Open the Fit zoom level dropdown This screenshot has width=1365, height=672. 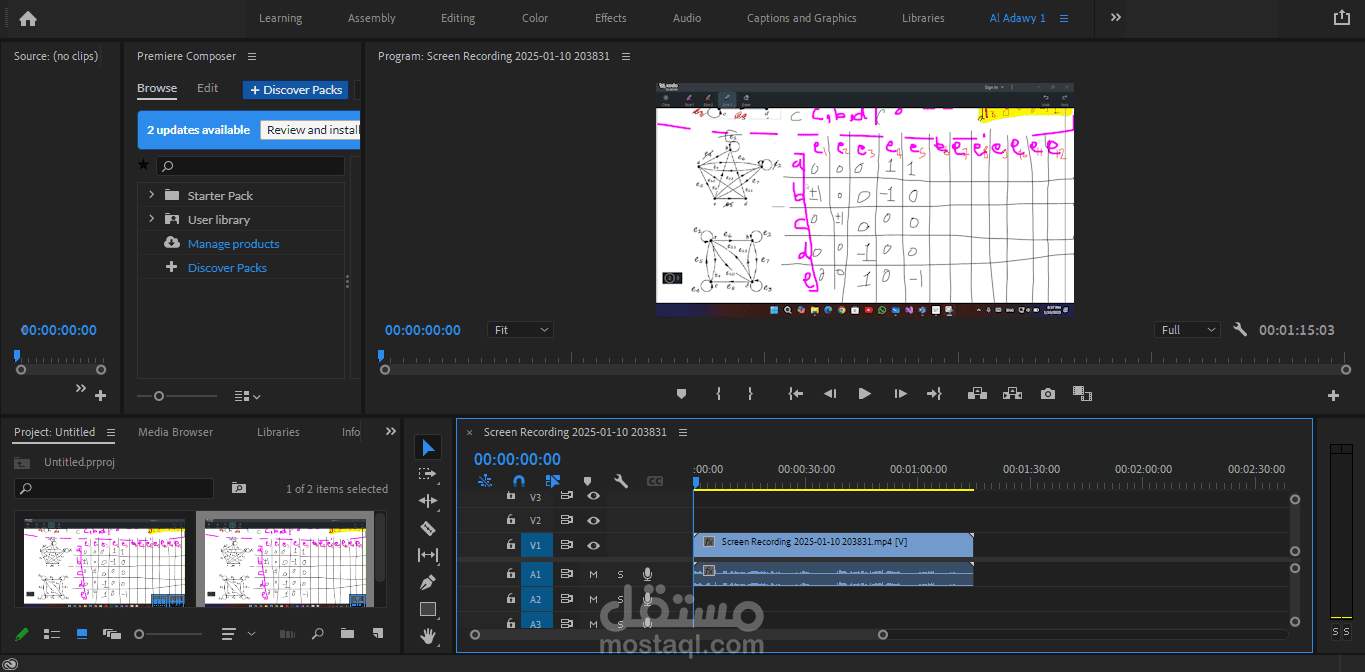click(520, 329)
